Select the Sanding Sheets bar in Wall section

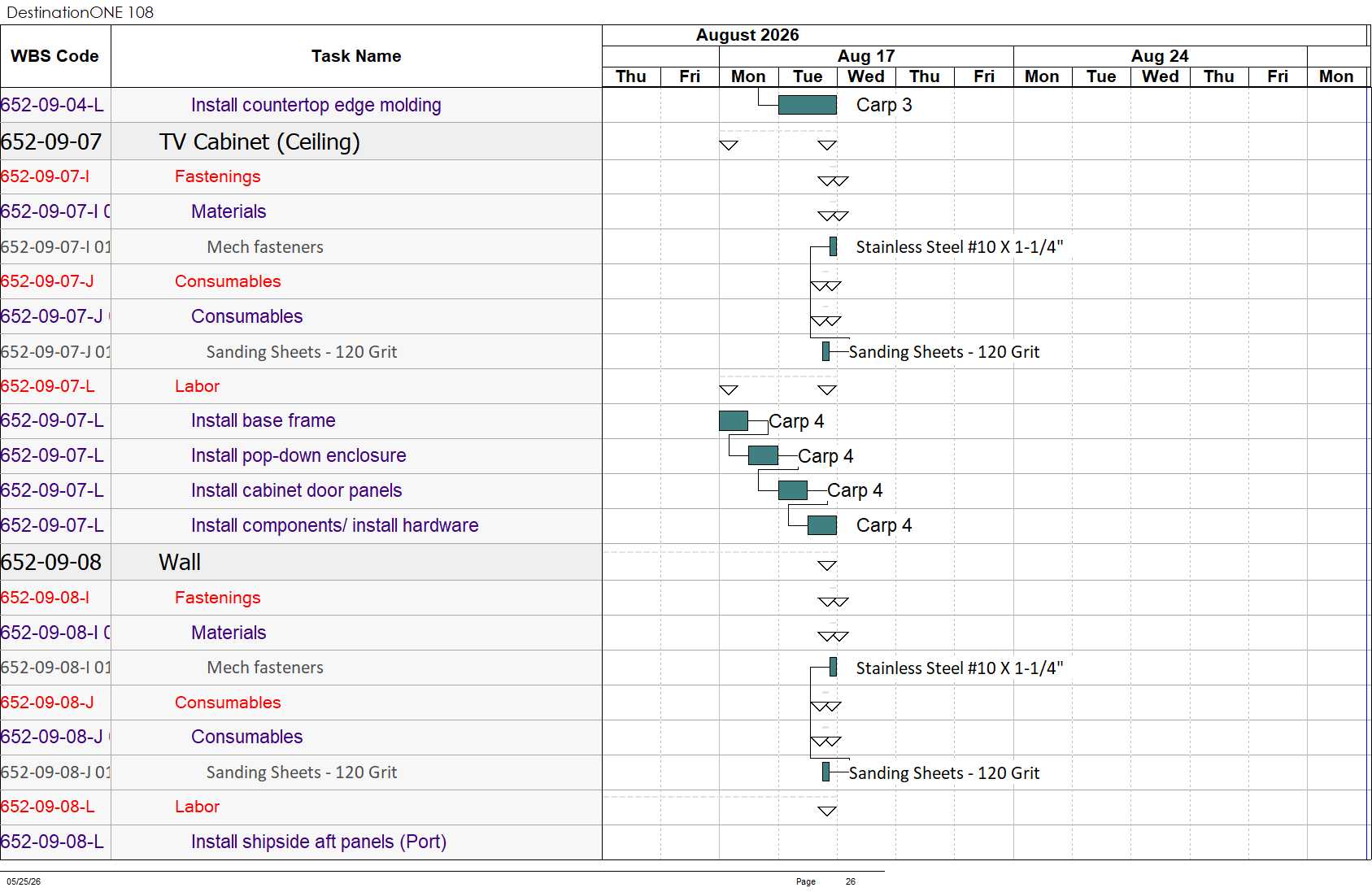(x=825, y=772)
